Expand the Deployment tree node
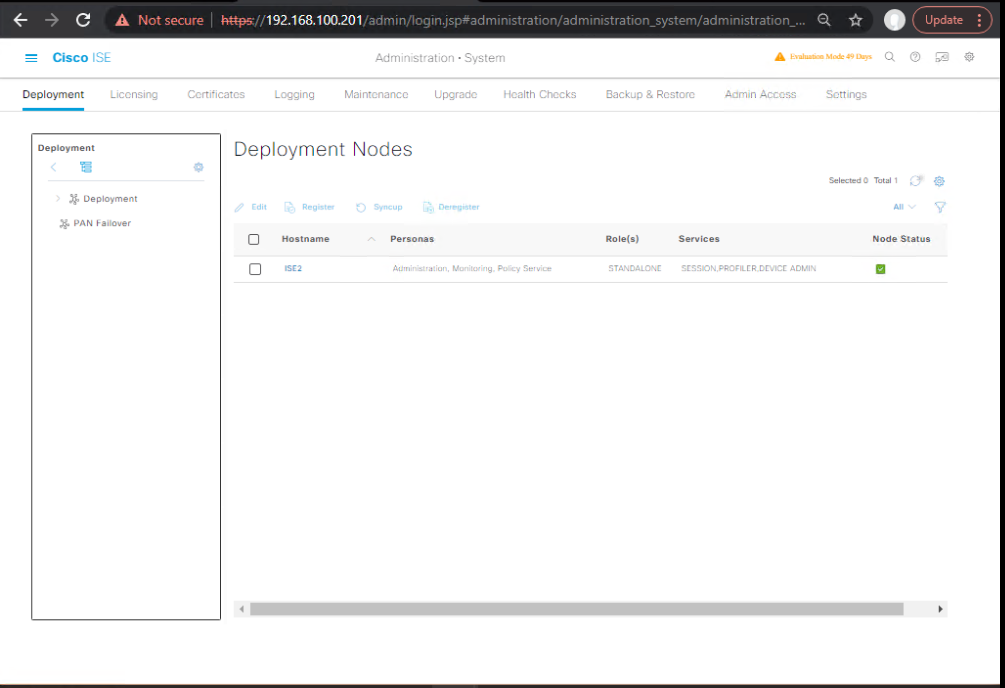Viewport: 1005px width, 688px height. (x=58, y=199)
